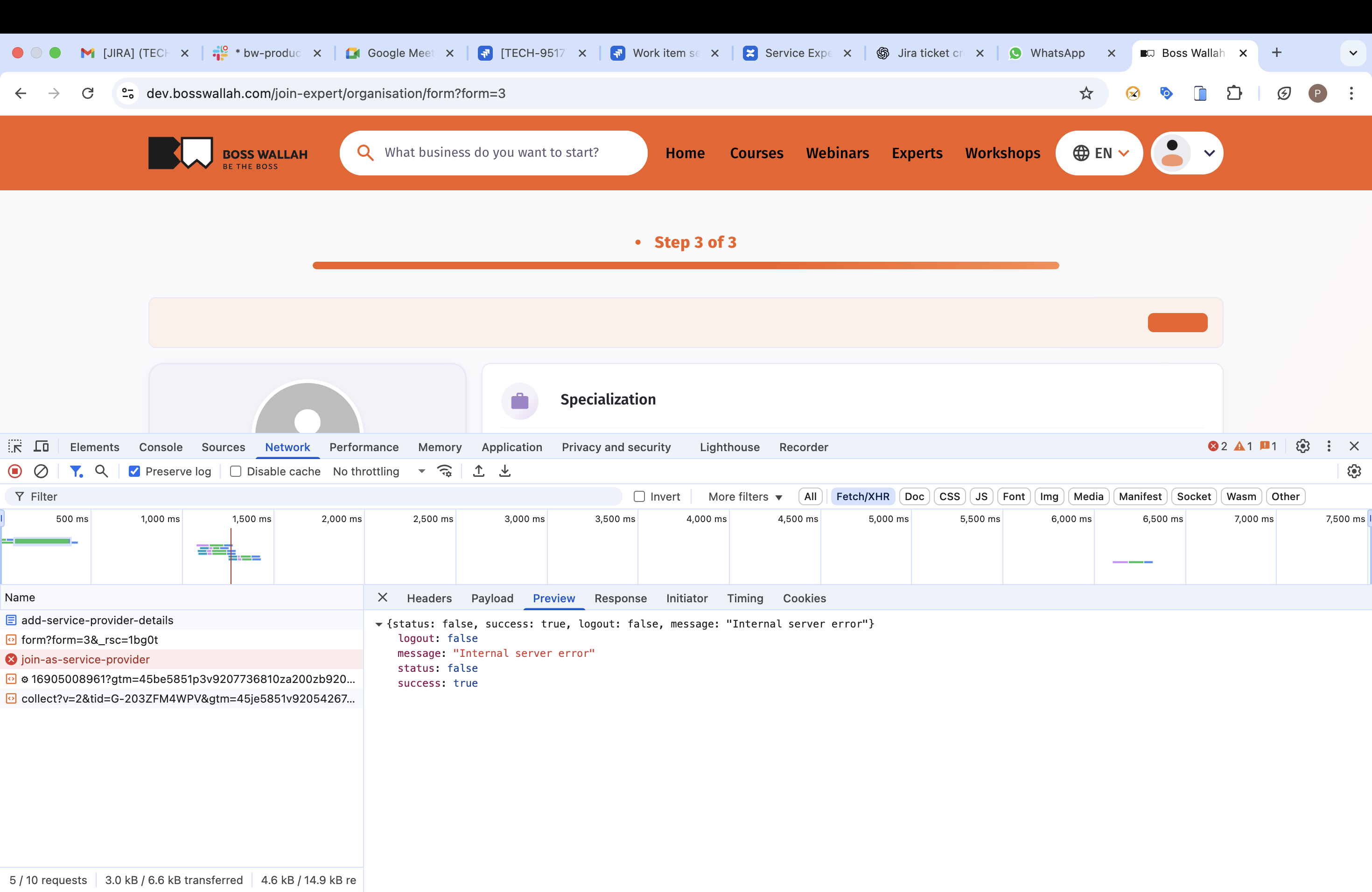Open the Sources panel
This screenshot has width=1372, height=892.
click(x=223, y=447)
